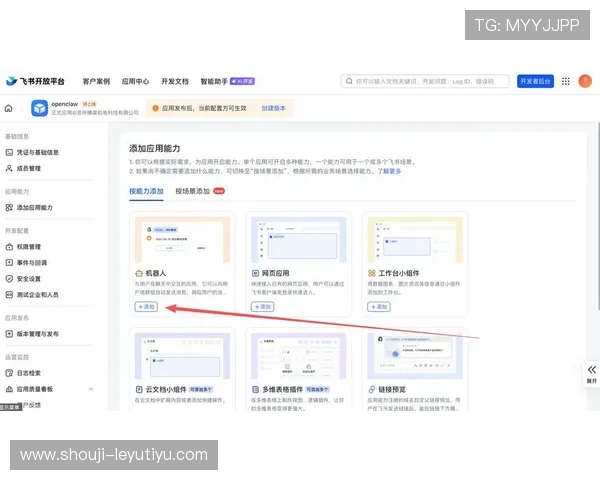Screen dimensions: 600x480
Task: Open the apps grid icon
Action: tap(566, 81)
